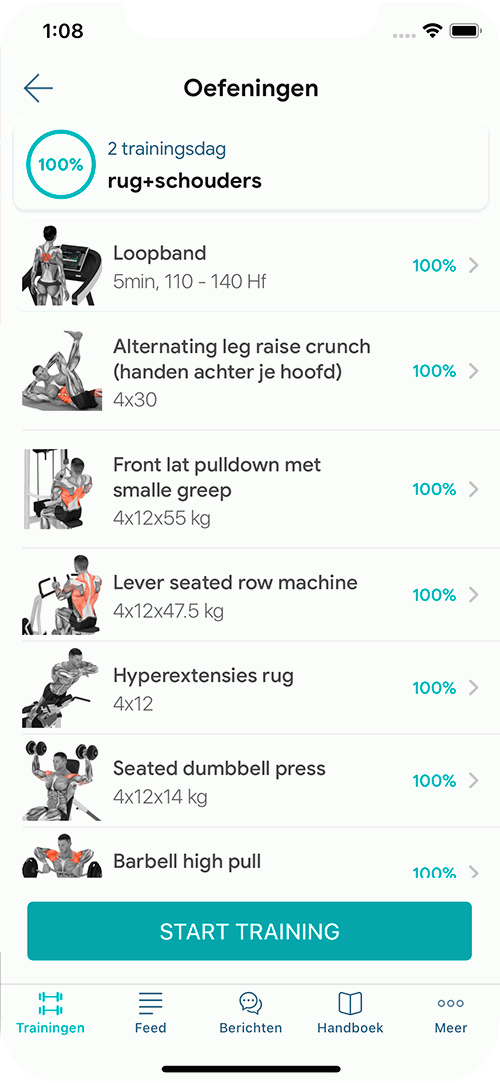Open Alternating leg raise crunch thumbnail
Screen dimensions: 500x1083
tap(63, 371)
